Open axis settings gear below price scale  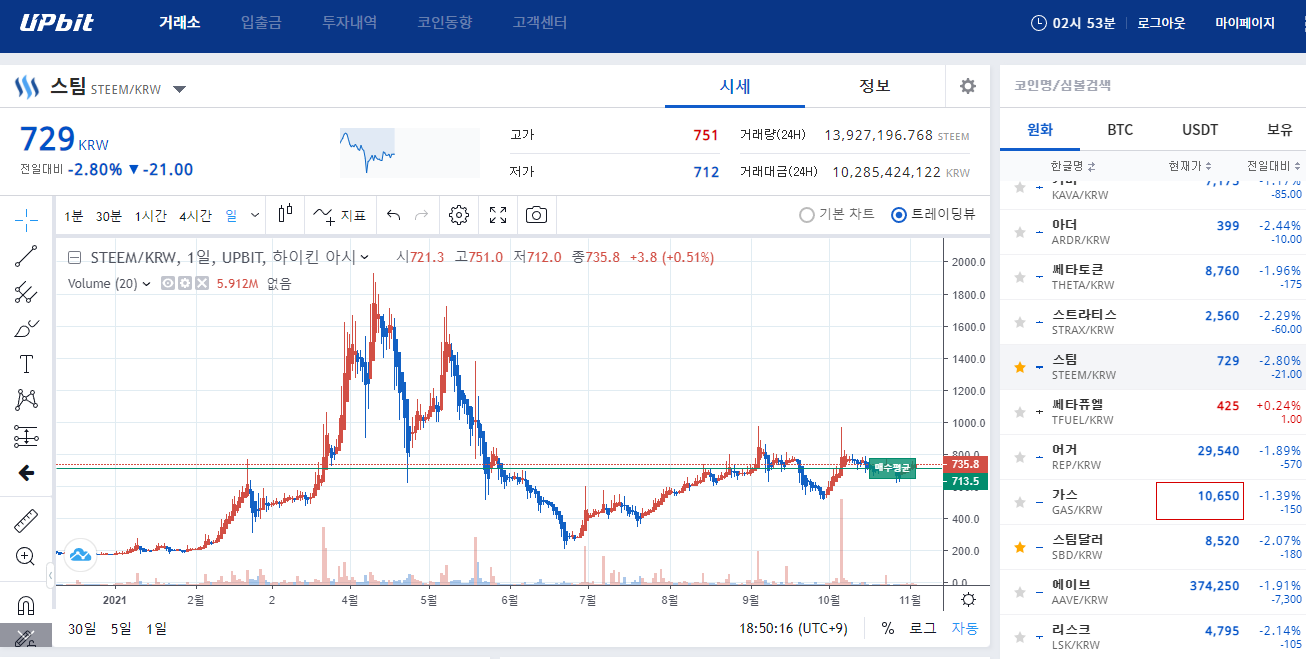coord(967,600)
